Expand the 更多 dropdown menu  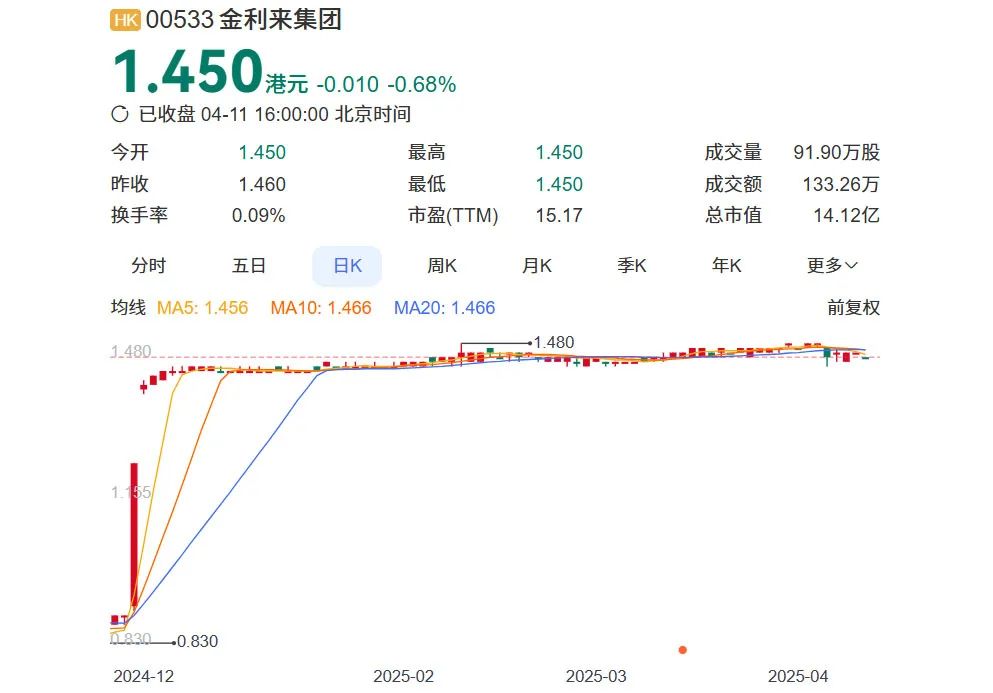[832, 266]
